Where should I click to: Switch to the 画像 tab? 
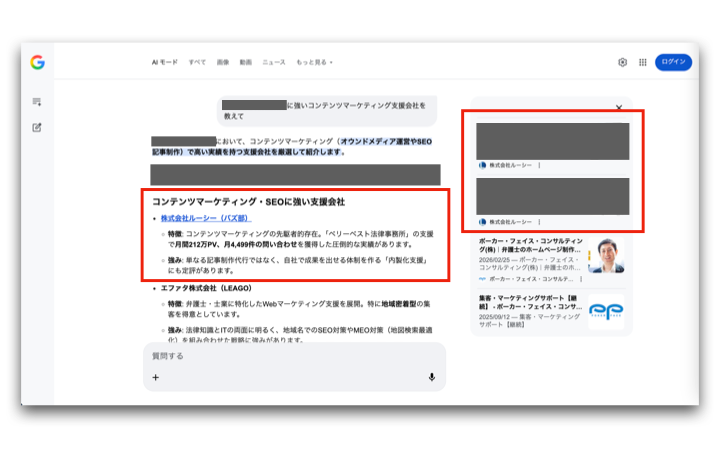pyautogui.click(x=222, y=62)
